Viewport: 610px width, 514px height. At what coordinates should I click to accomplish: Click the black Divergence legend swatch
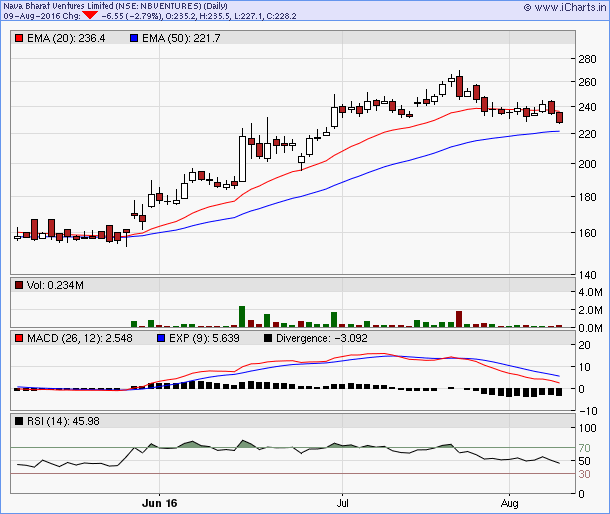[268, 338]
